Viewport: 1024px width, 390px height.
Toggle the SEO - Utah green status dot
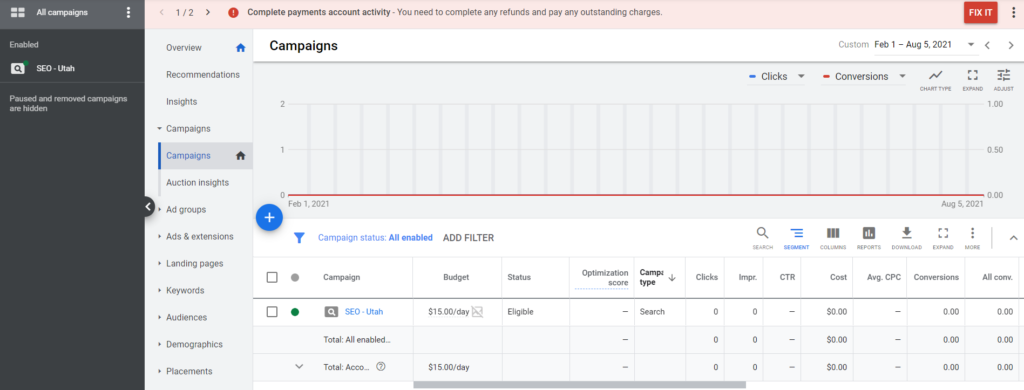pos(295,312)
